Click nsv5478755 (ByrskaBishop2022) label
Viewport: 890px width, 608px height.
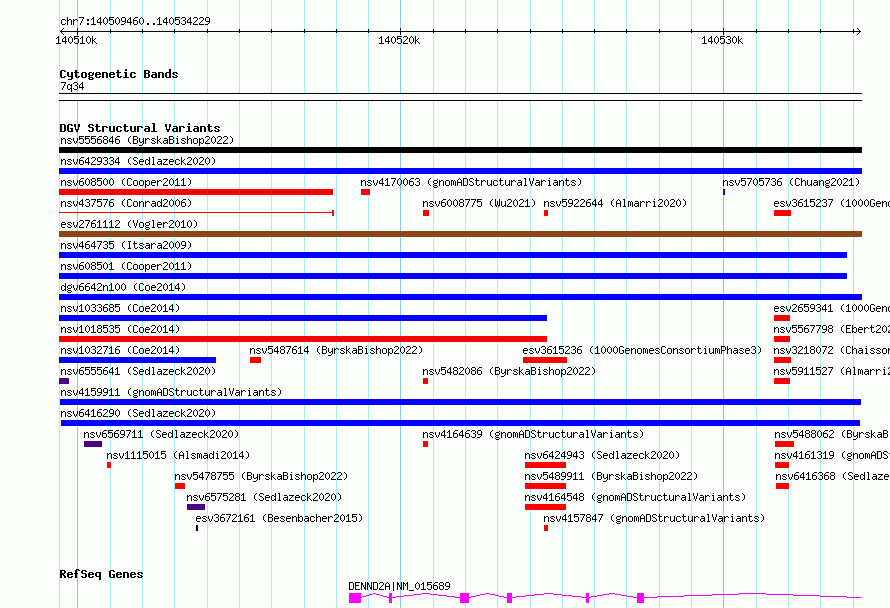click(x=261, y=476)
